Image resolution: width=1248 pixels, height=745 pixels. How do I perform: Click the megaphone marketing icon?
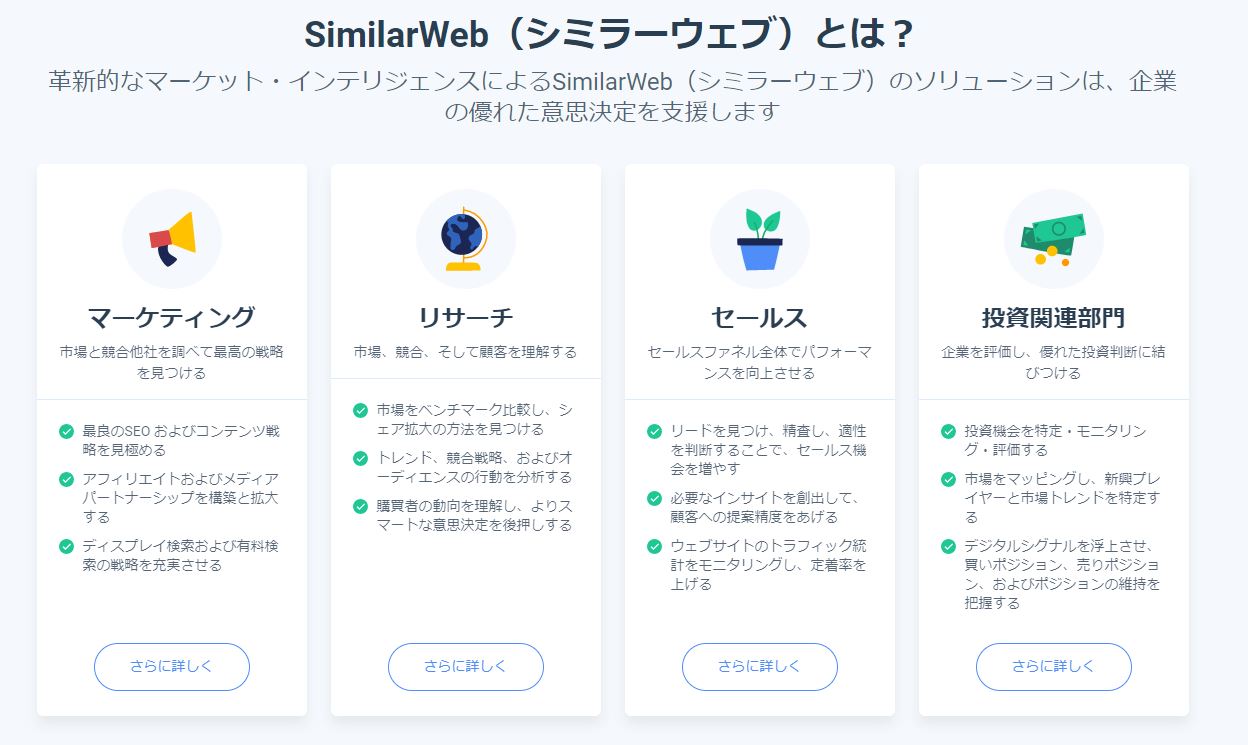point(172,239)
